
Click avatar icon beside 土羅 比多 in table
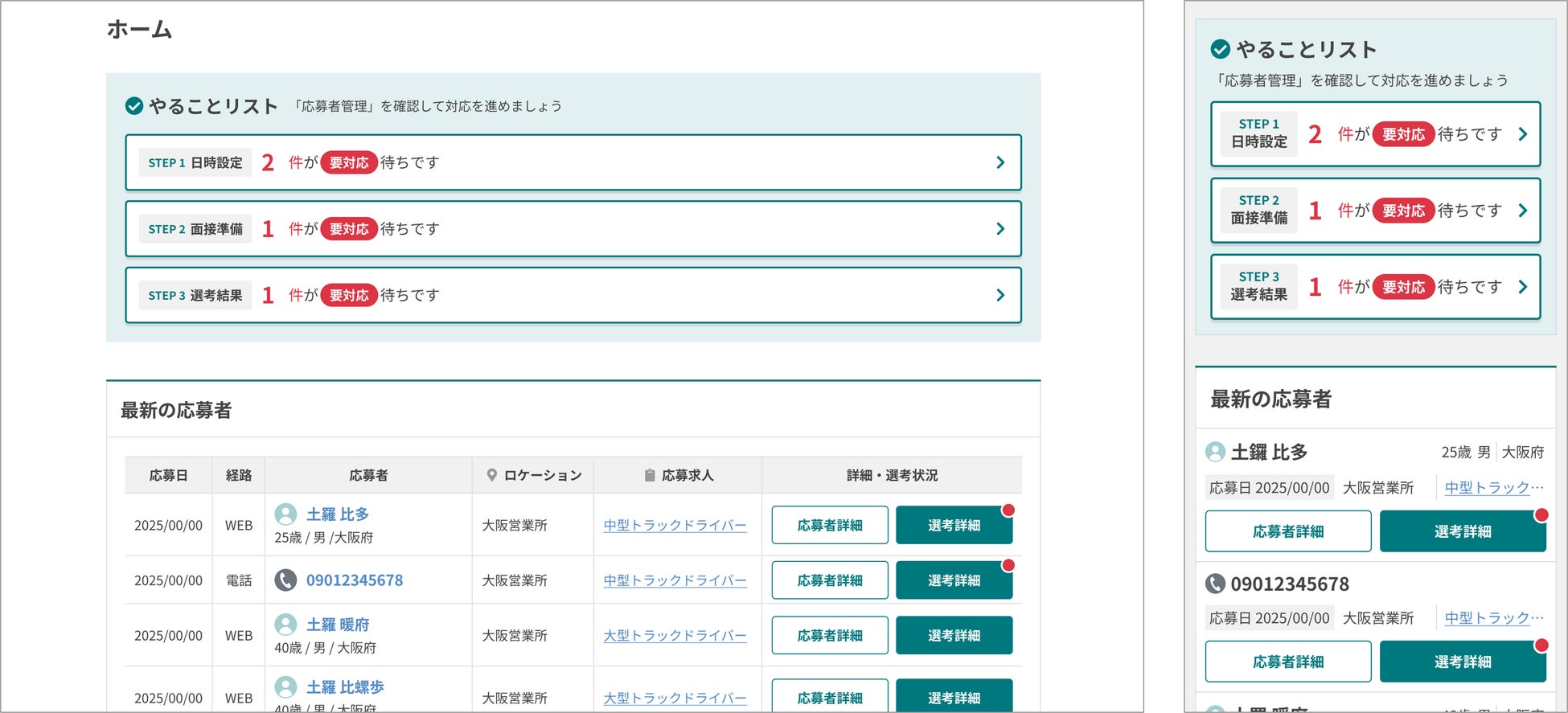[x=285, y=514]
